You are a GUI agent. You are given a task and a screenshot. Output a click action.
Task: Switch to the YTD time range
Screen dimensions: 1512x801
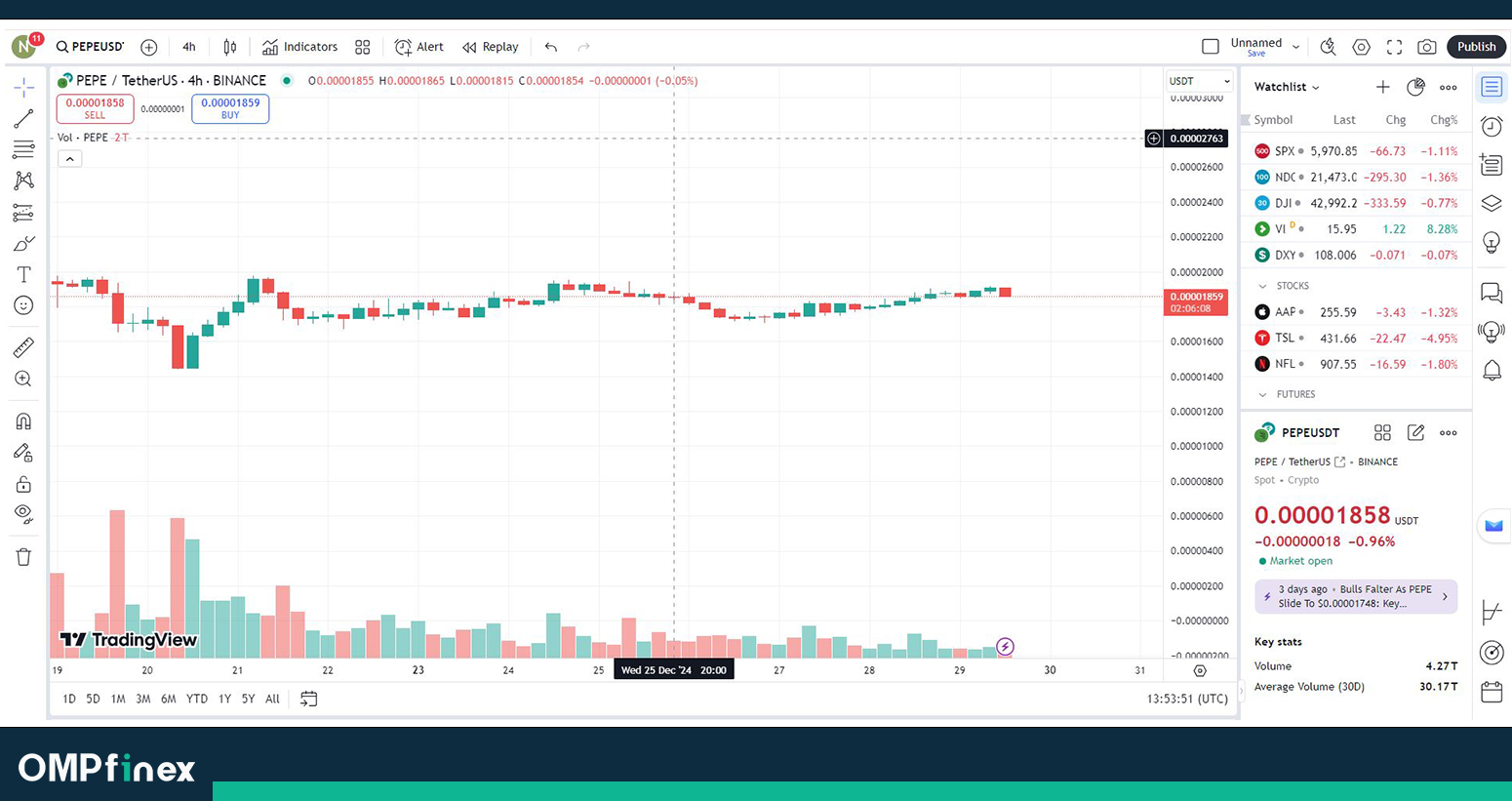[x=197, y=699]
